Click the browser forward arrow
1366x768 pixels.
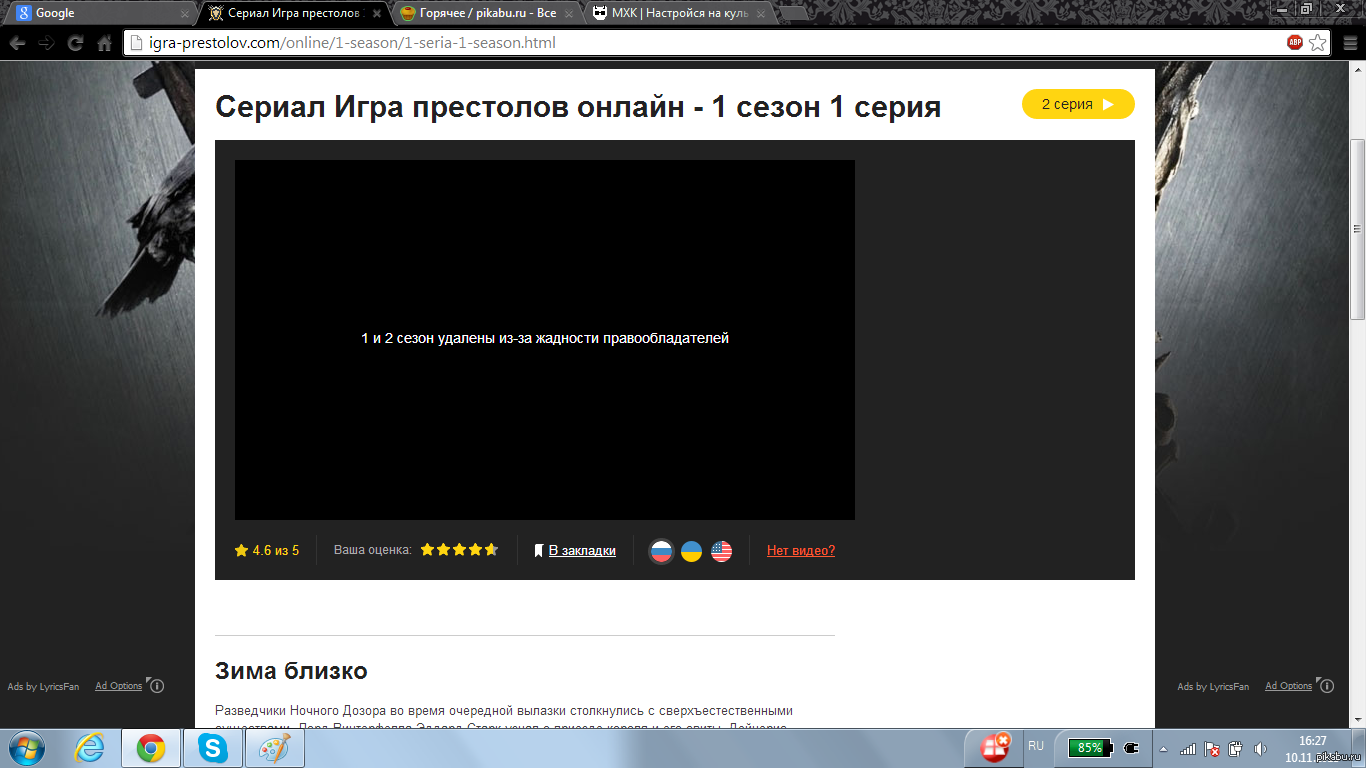pos(46,43)
